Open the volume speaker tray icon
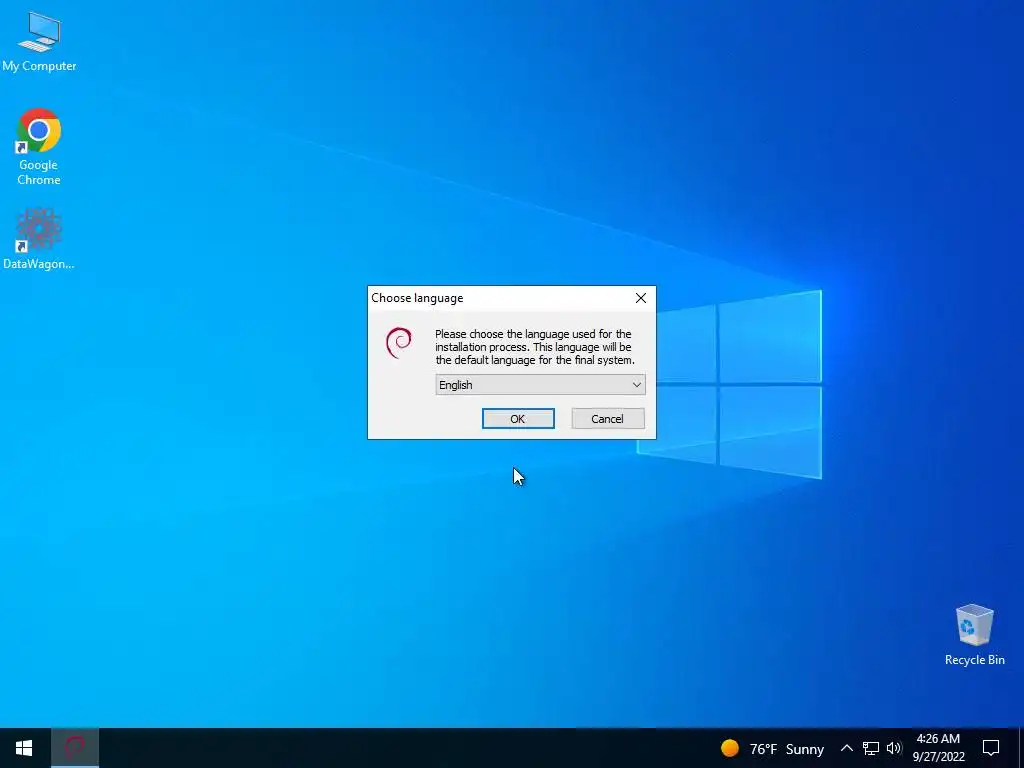This screenshot has width=1024, height=768. click(x=894, y=748)
